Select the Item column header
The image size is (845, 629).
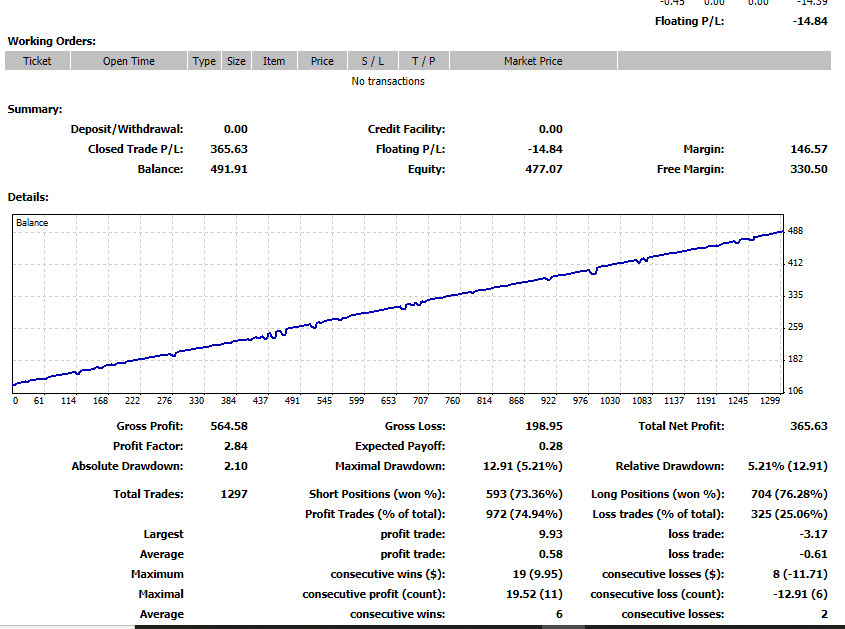pos(274,61)
